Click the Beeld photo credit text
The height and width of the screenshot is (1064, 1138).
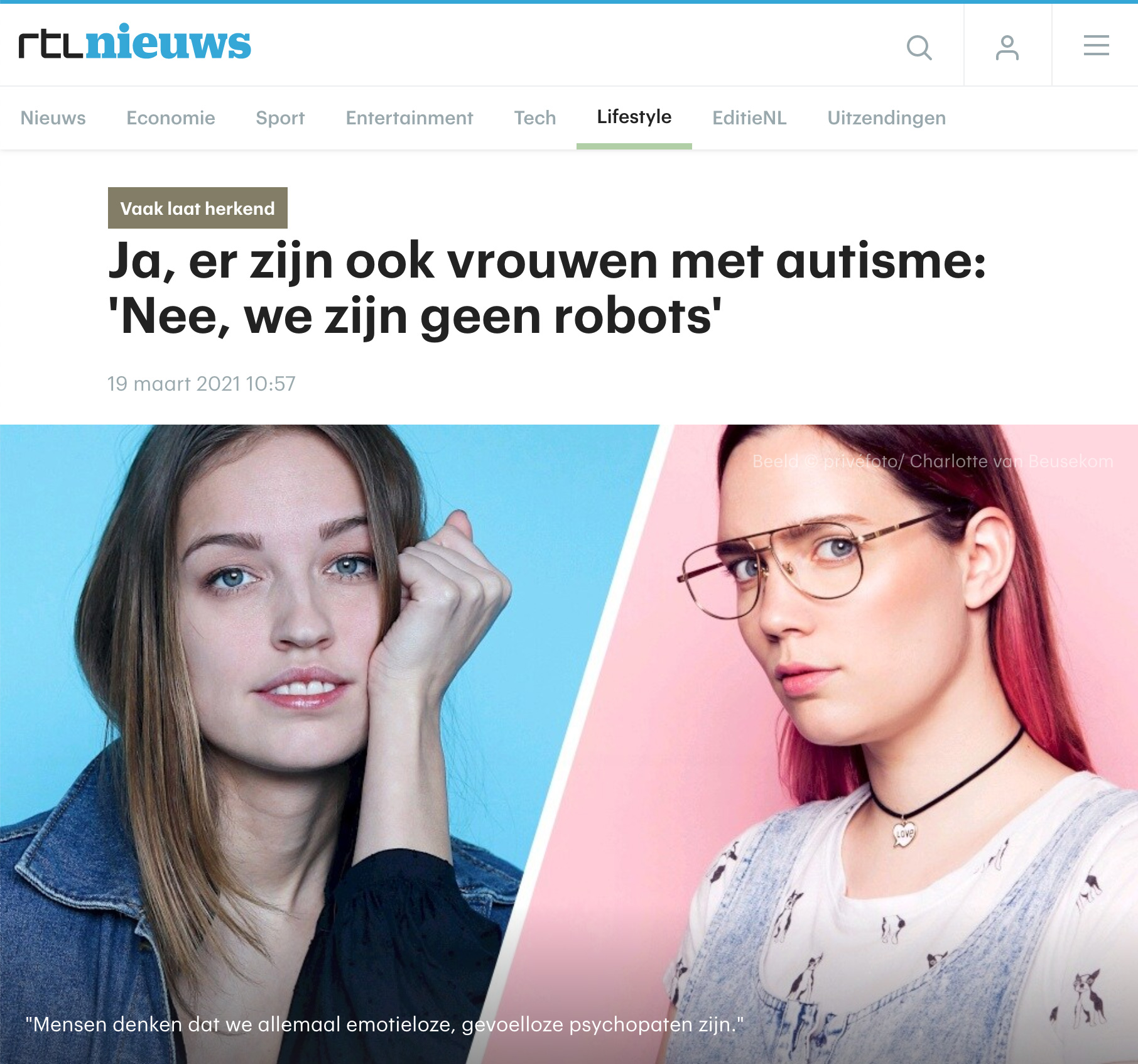click(933, 461)
